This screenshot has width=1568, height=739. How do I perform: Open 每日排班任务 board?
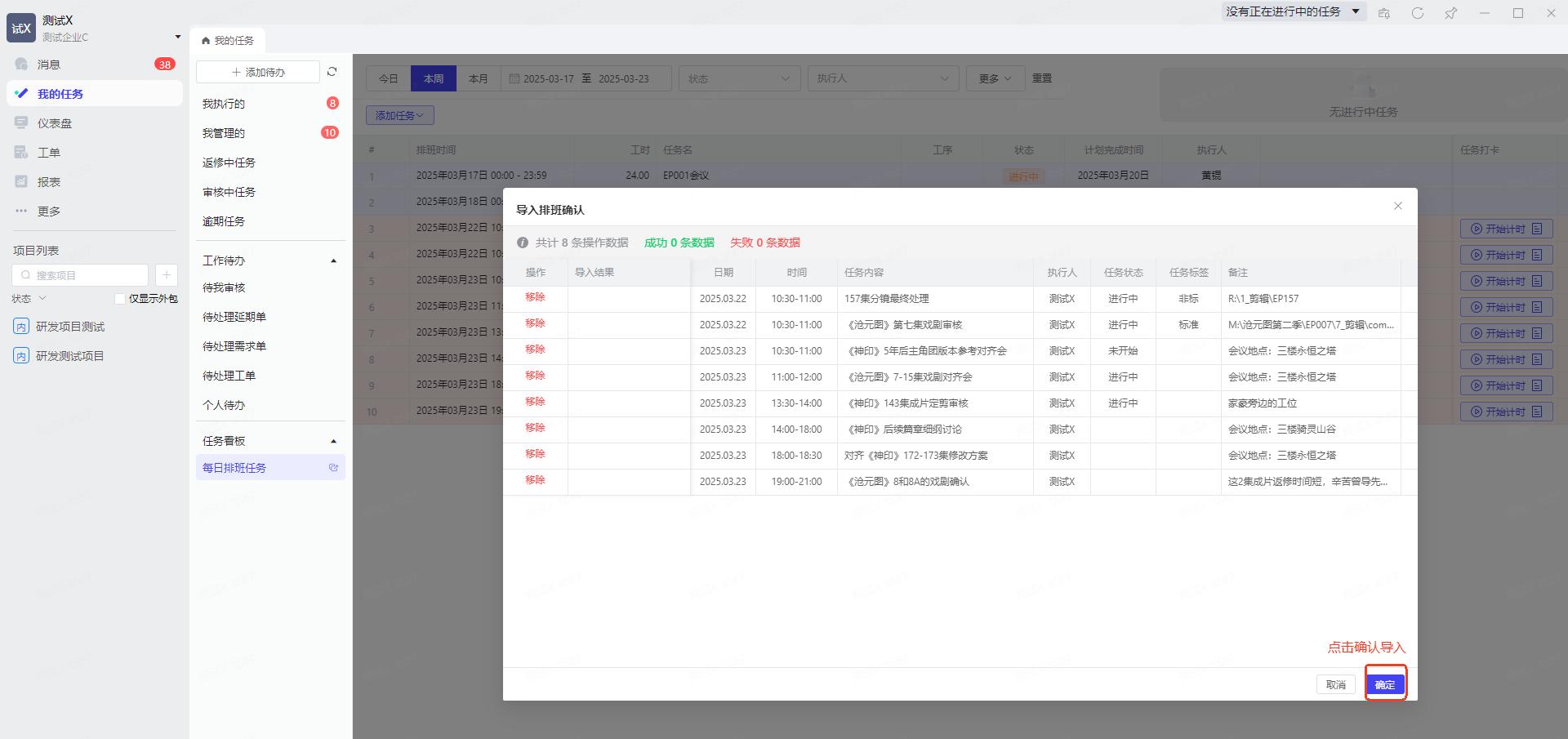pos(270,468)
